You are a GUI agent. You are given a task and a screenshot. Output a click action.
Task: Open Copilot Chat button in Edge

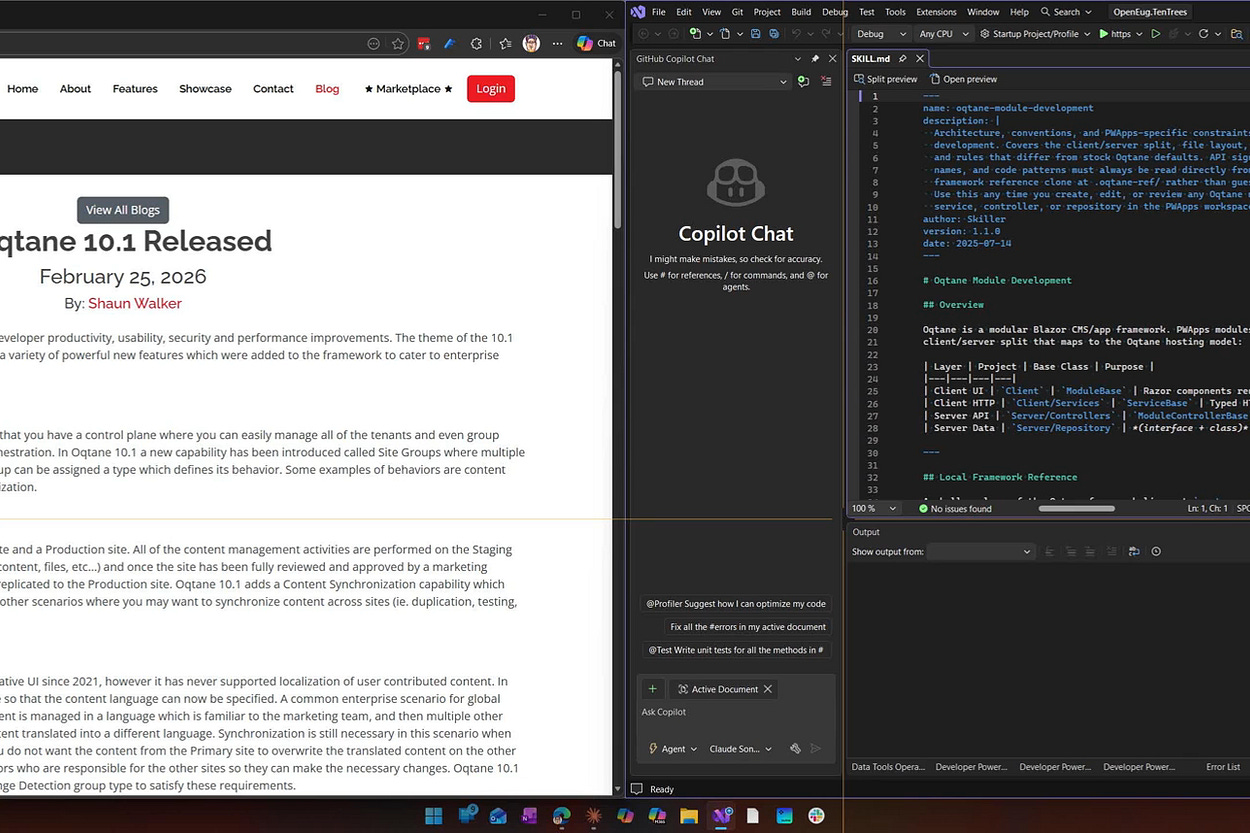596,43
